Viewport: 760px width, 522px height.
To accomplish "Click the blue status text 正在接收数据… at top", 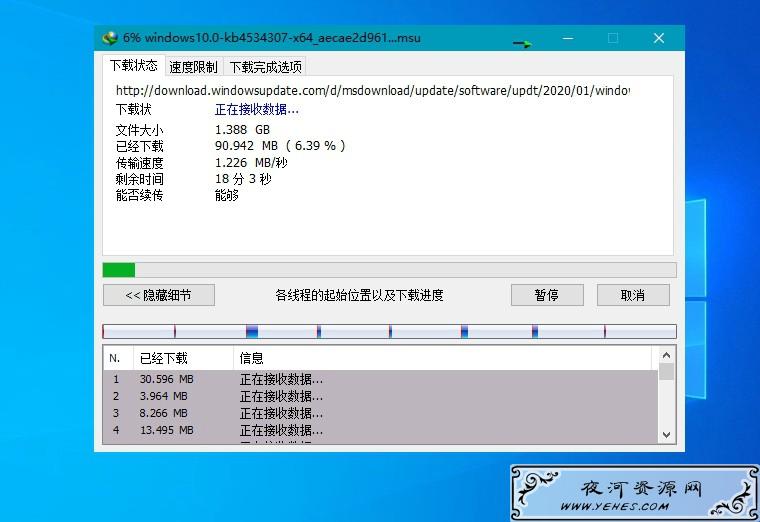I will click(256, 110).
